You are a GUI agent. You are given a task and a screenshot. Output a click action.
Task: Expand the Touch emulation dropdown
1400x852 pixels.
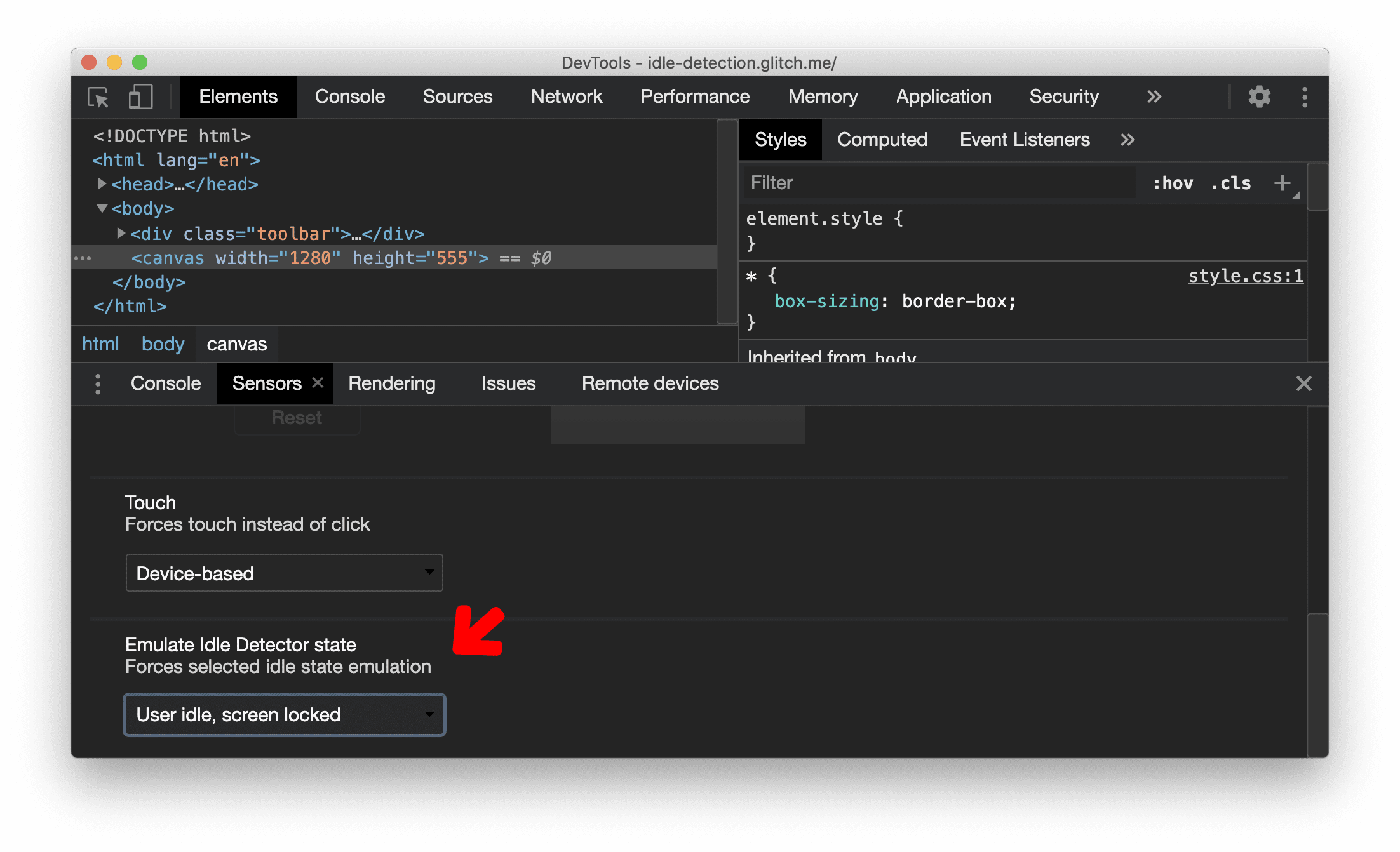pos(284,573)
